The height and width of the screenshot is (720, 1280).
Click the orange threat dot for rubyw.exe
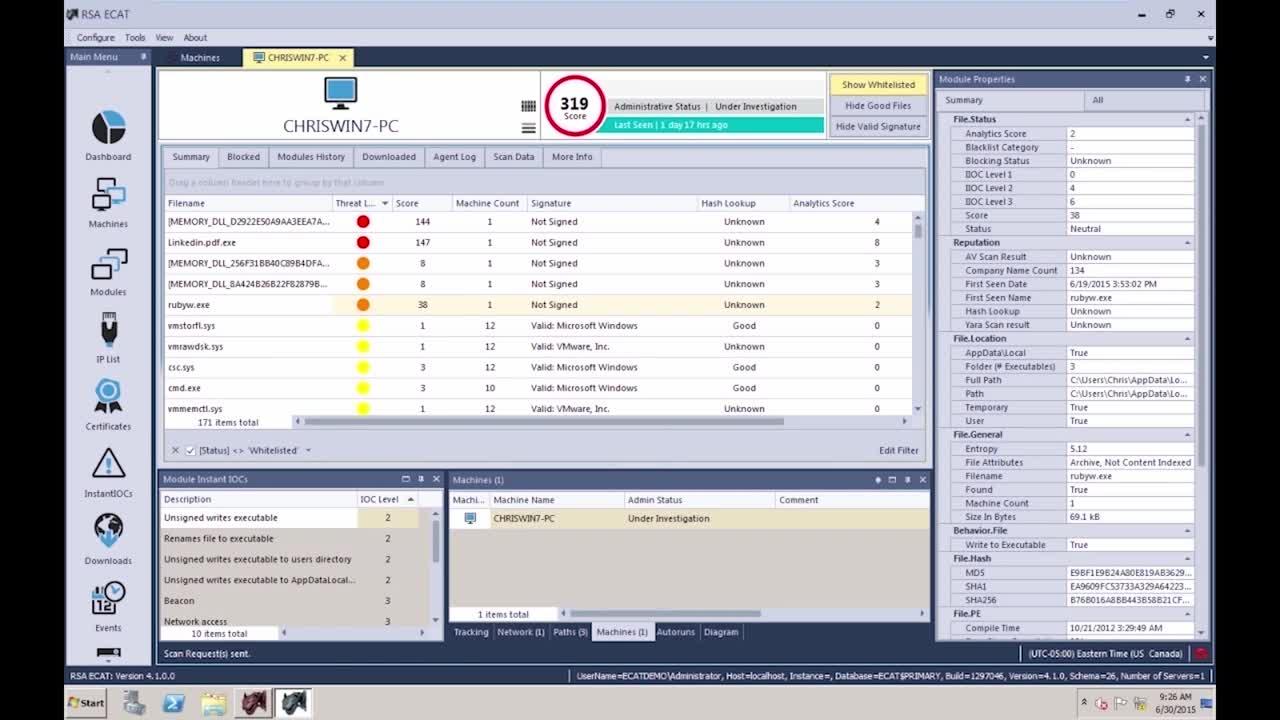(363, 305)
